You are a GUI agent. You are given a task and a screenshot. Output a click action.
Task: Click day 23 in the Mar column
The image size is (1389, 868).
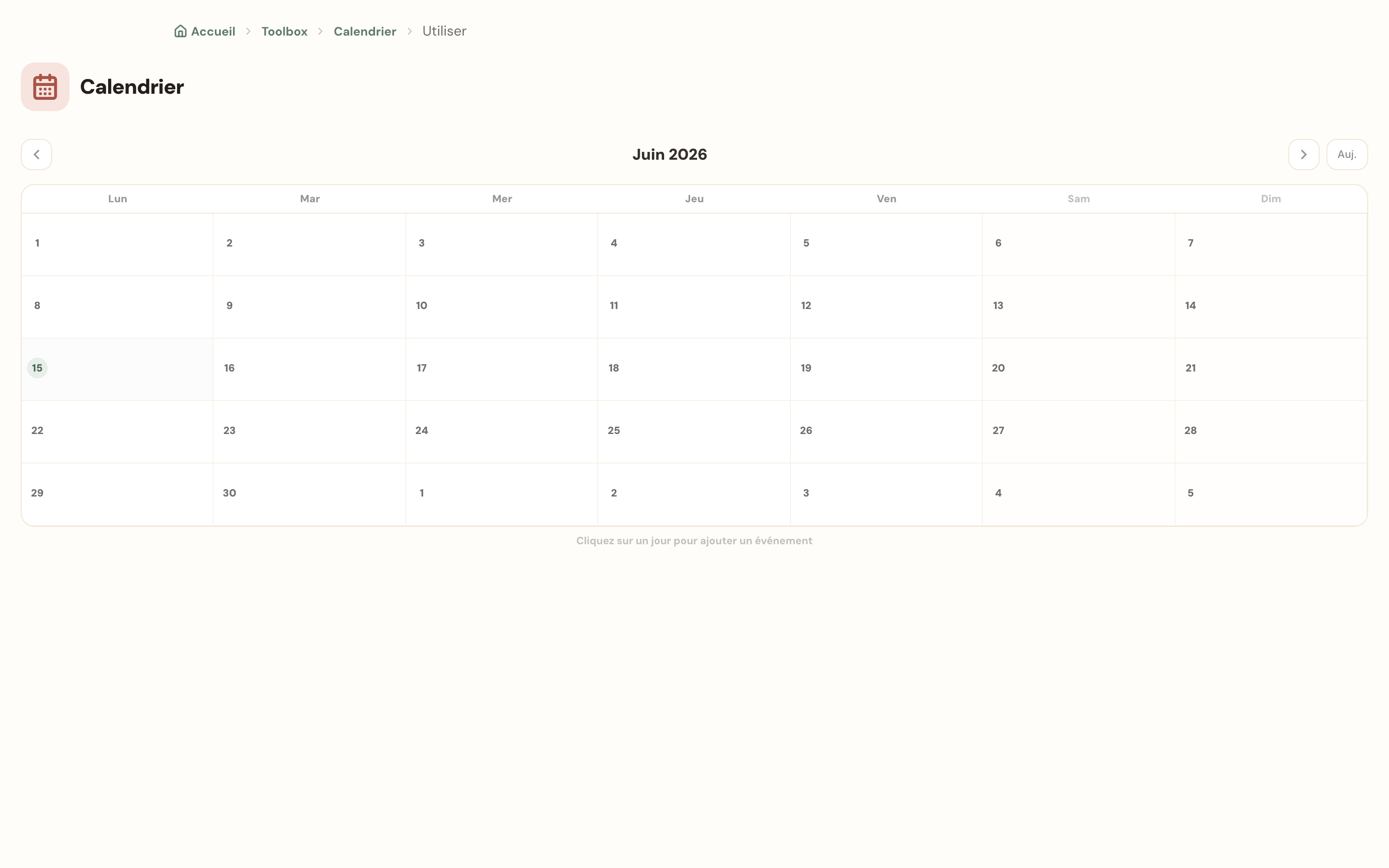click(x=309, y=432)
